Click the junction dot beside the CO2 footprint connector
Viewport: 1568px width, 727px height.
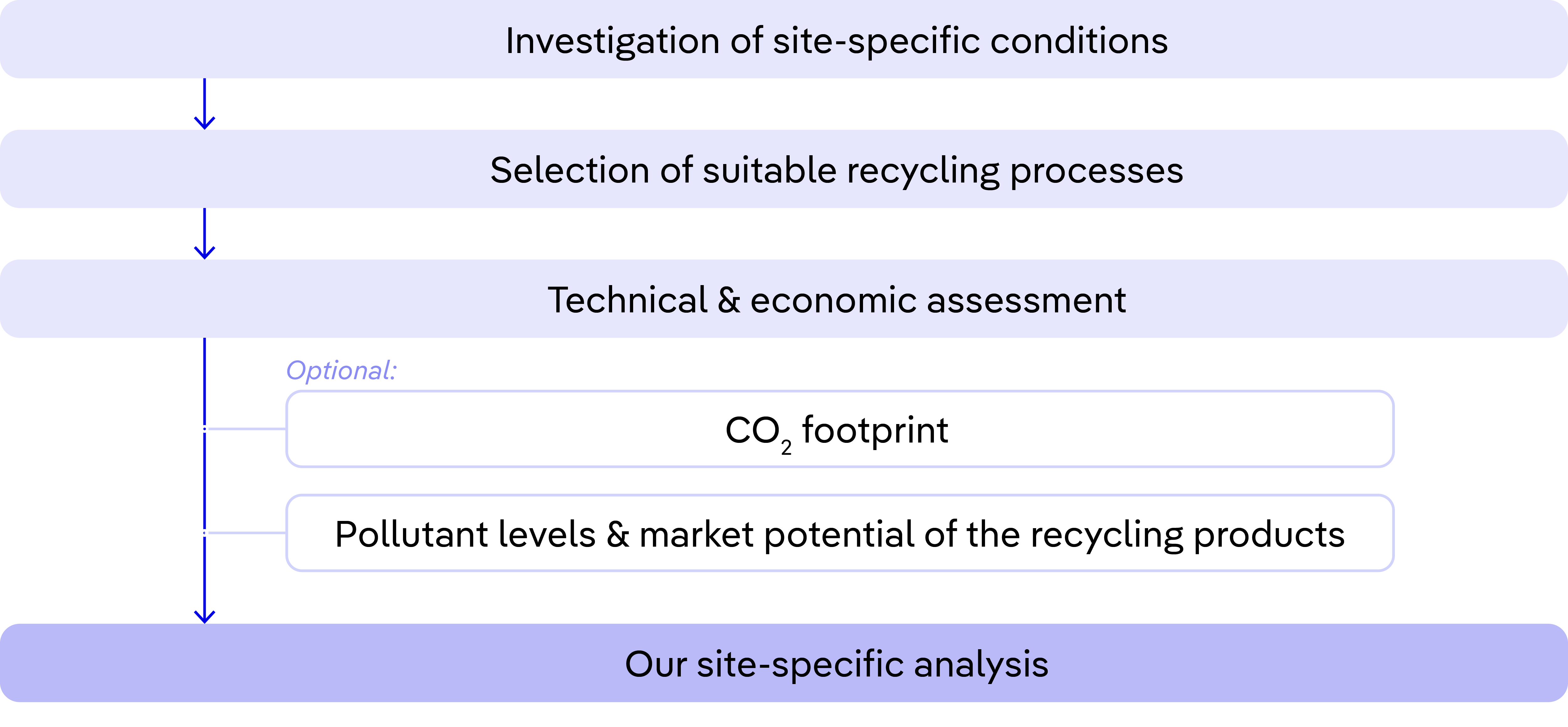[204, 429]
